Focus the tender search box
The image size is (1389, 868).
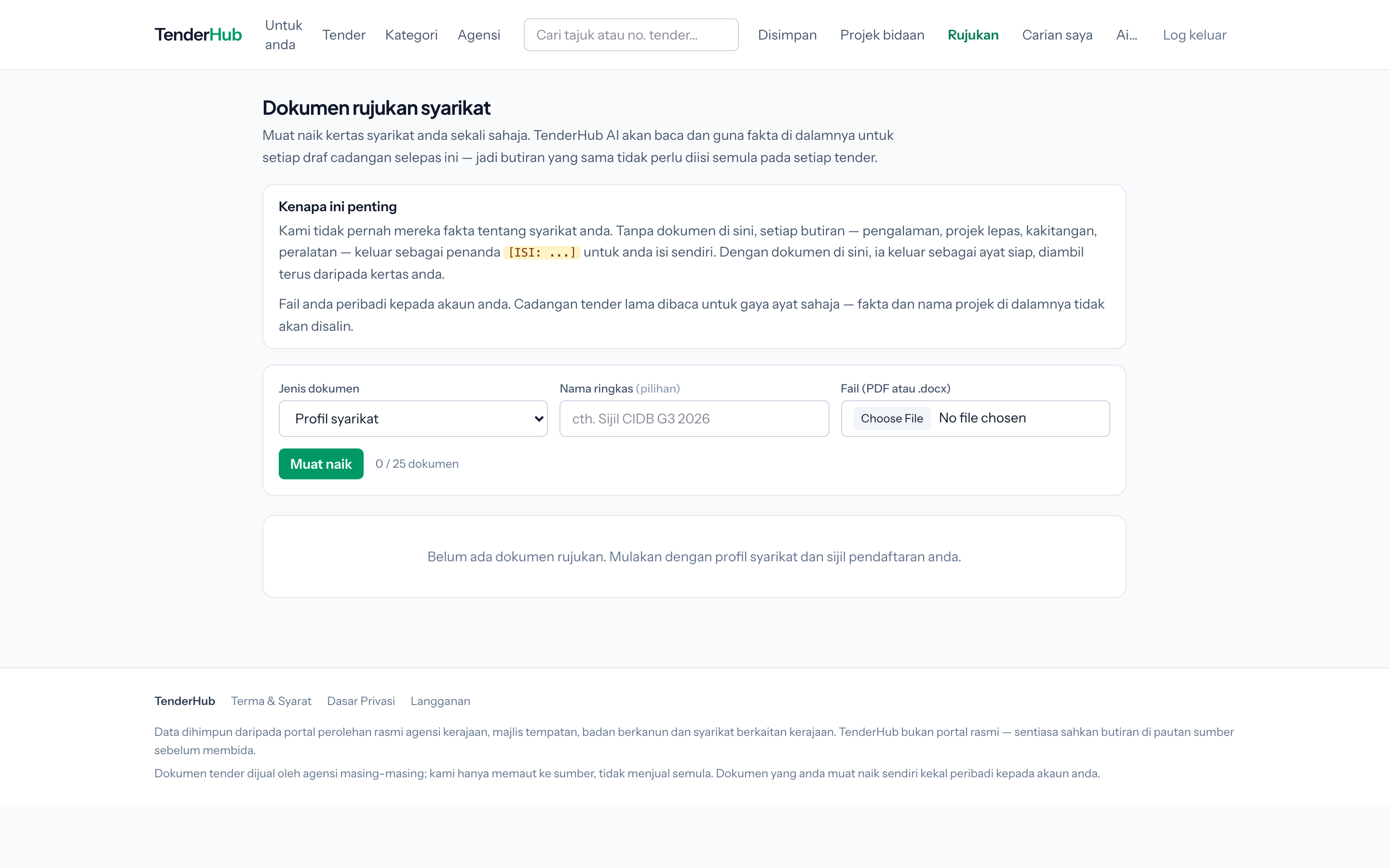(631, 34)
